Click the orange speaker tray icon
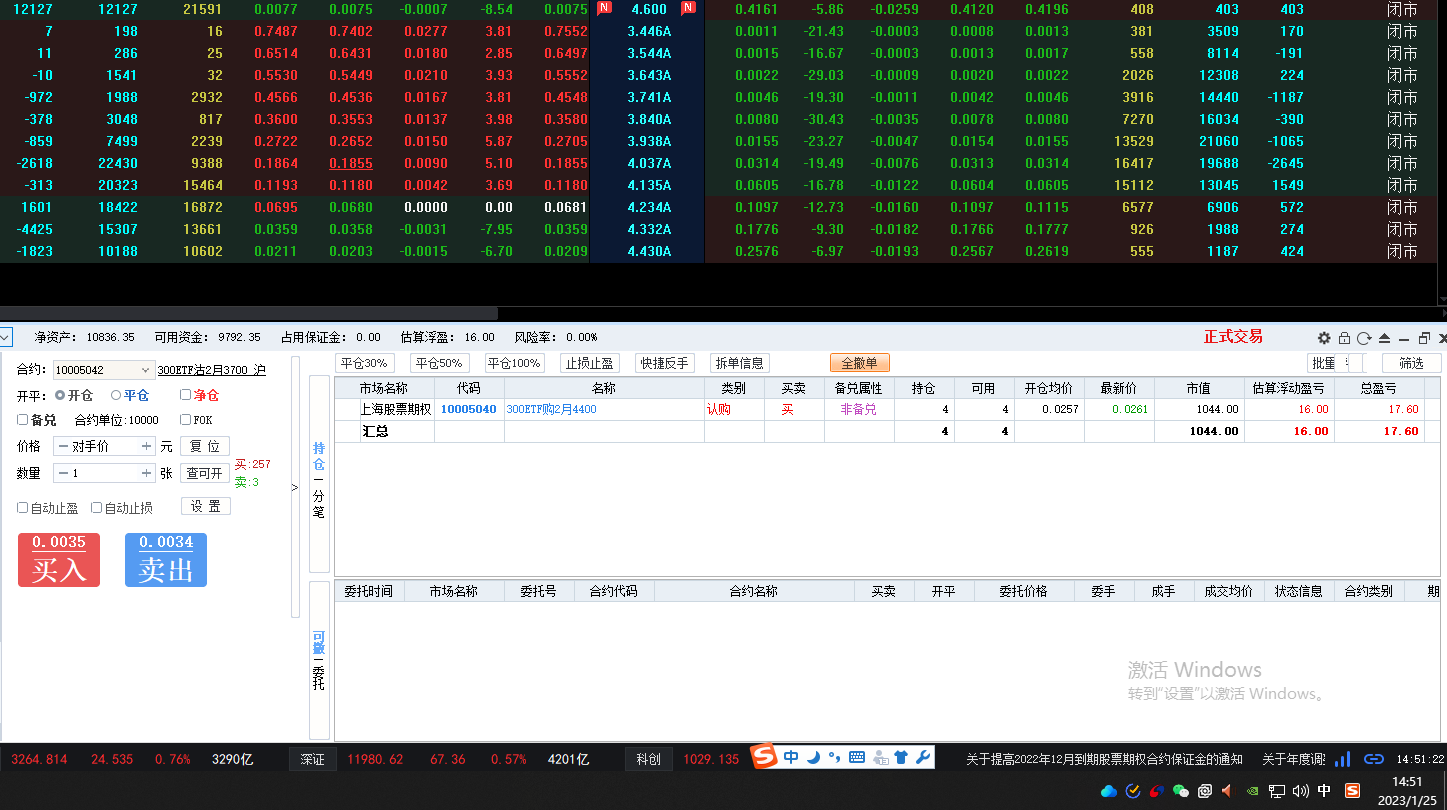 [1228, 791]
